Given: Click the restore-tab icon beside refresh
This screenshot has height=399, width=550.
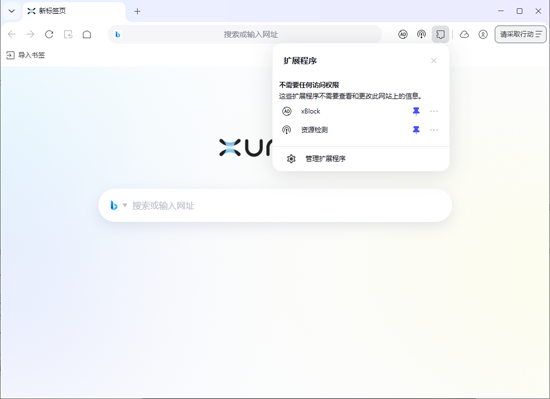Looking at the screenshot, I should point(68,34).
